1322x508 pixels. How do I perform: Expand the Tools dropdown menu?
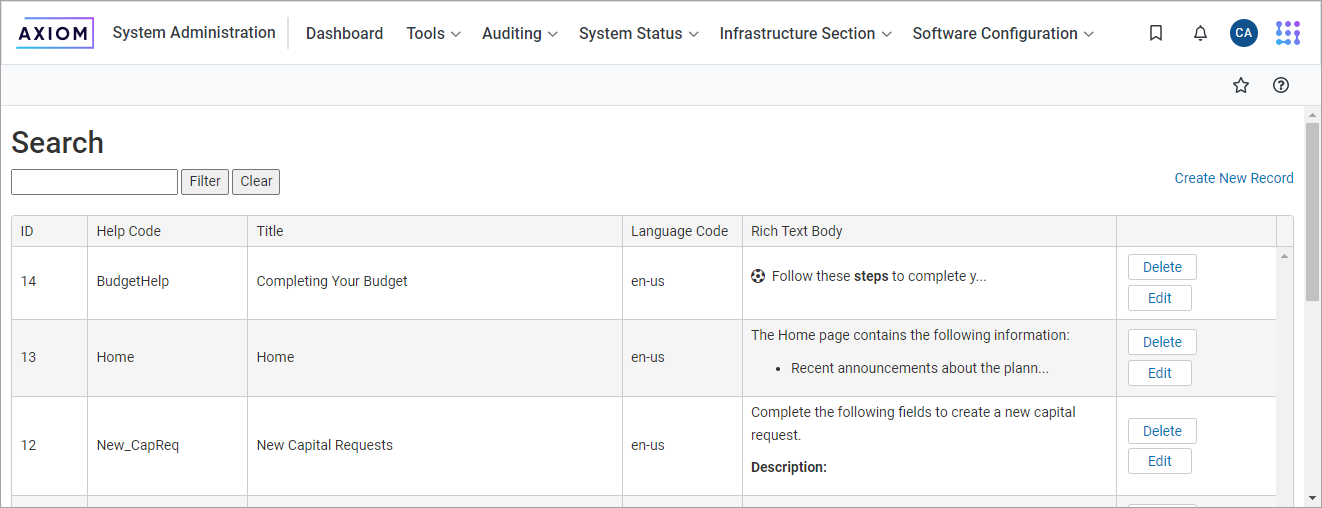(433, 33)
